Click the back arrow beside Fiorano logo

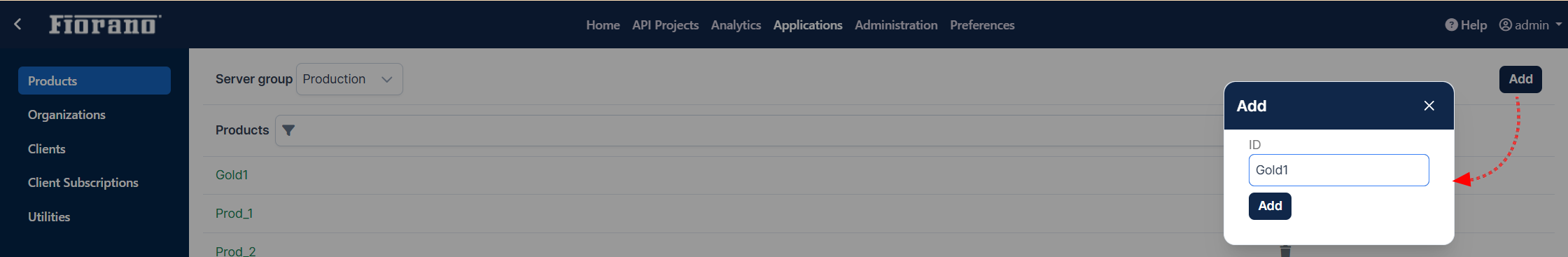pos(17,25)
